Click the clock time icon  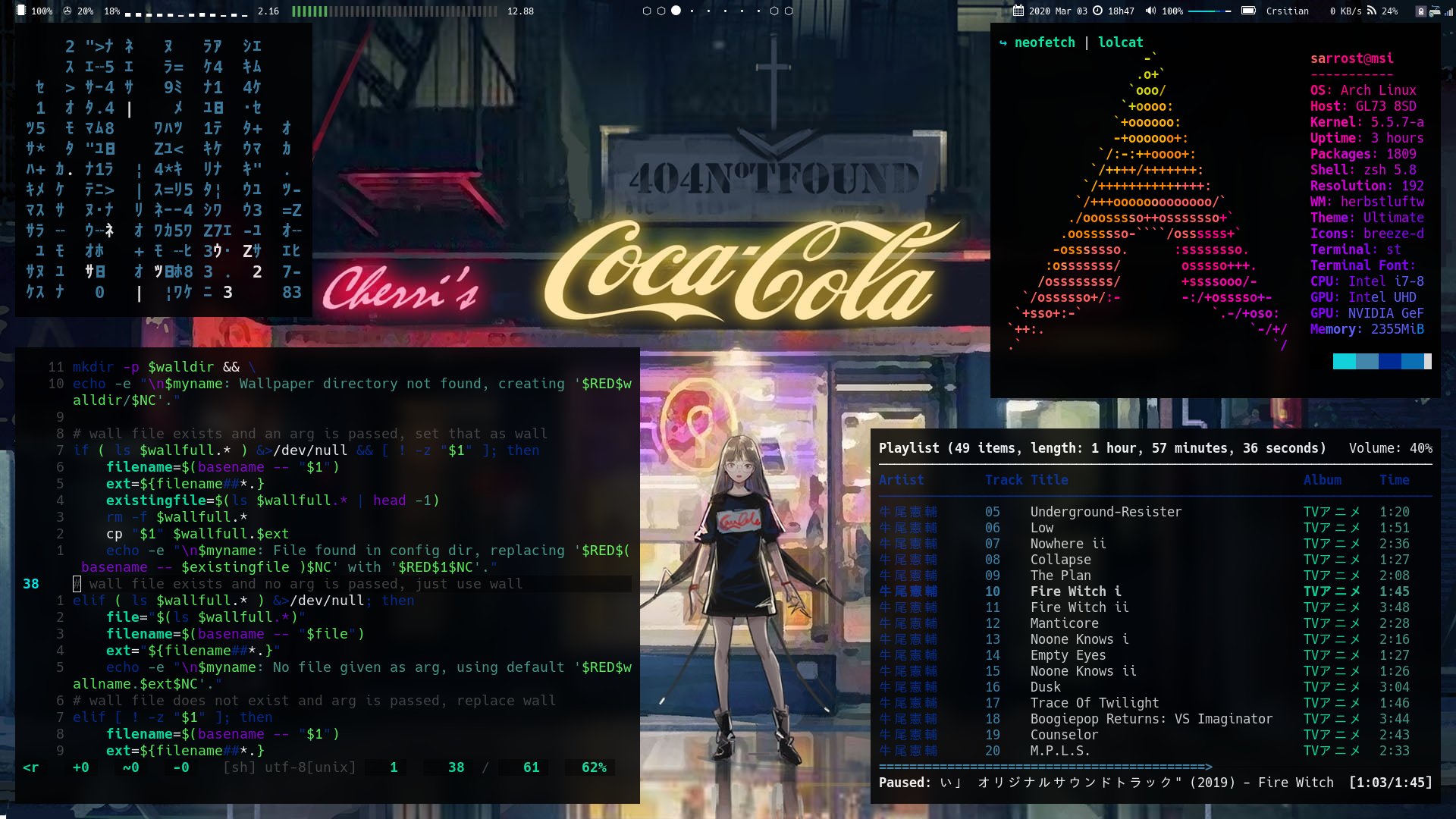[x=1097, y=11]
